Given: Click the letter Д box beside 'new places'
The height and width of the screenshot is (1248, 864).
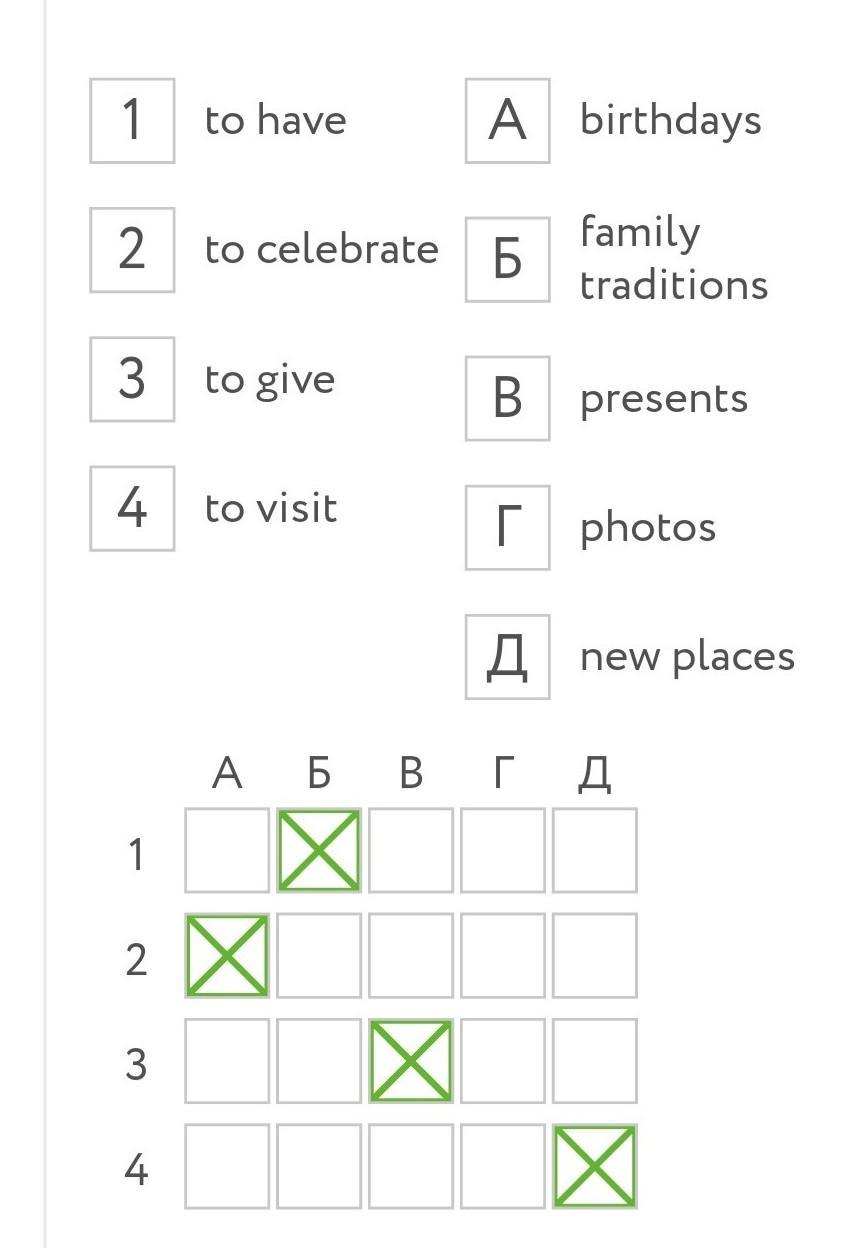Looking at the screenshot, I should pos(507,656).
